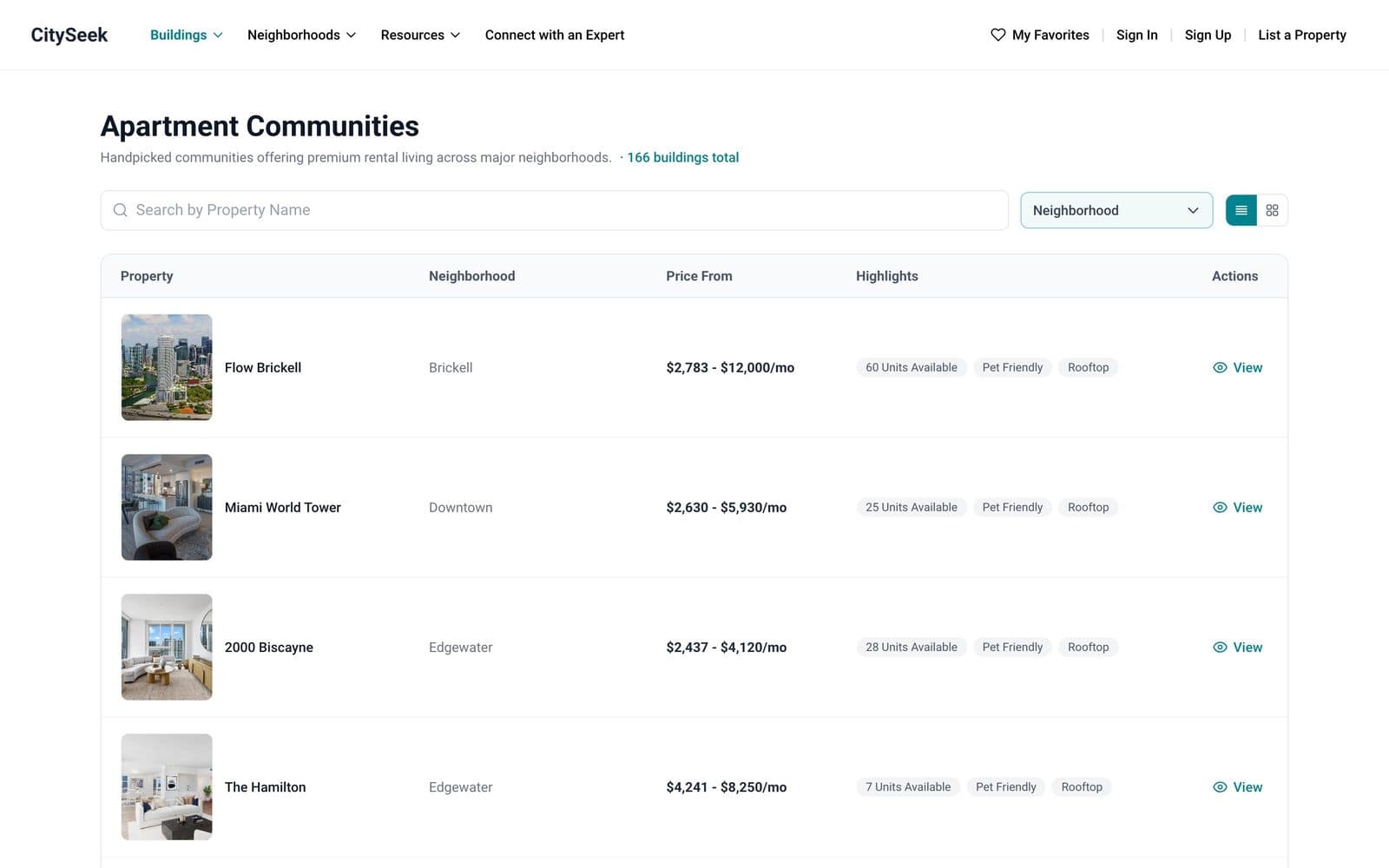
Task: Expand the Resources nav menu
Action: pos(420,35)
